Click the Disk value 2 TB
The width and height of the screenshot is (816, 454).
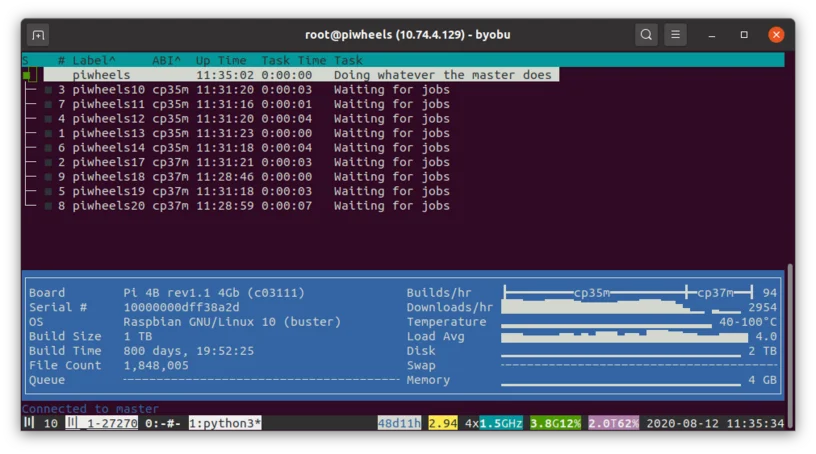click(762, 351)
